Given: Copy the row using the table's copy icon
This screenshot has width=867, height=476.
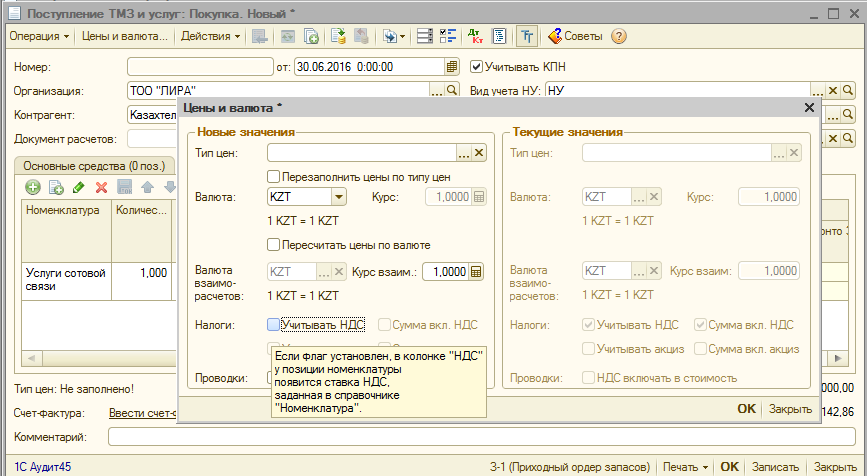Looking at the screenshot, I should coord(56,187).
